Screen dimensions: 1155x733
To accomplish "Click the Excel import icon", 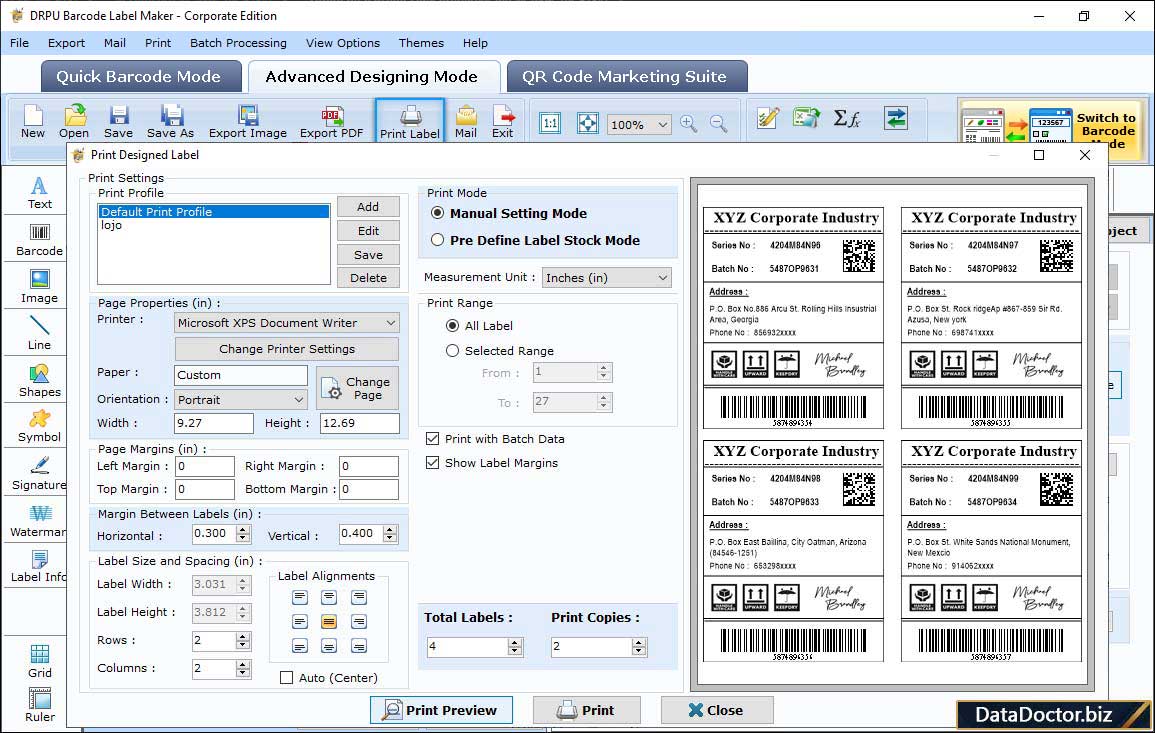I will (x=807, y=118).
